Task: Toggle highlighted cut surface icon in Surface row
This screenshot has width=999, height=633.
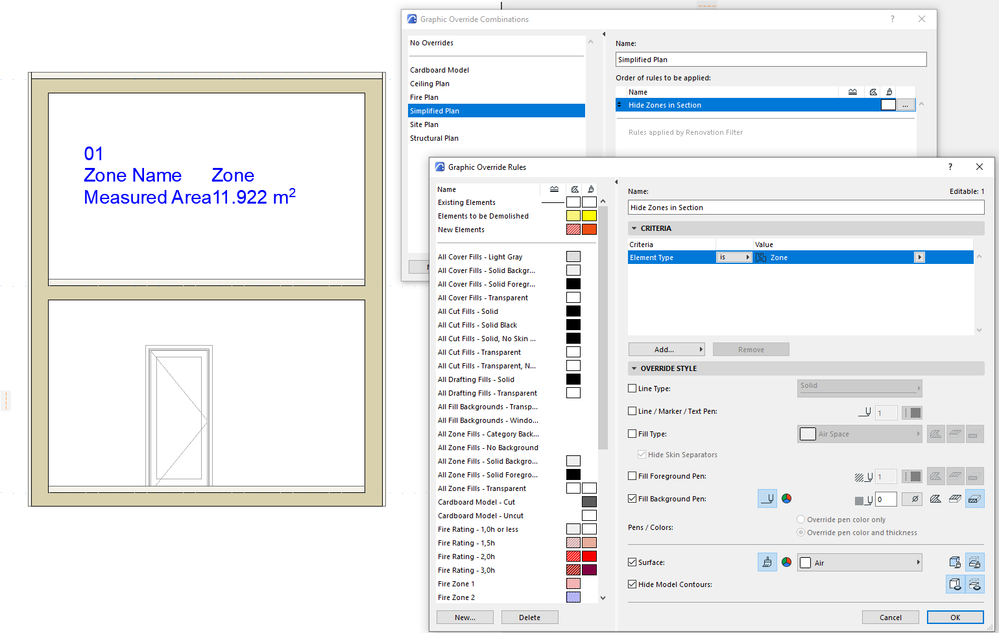Action: (x=974, y=562)
